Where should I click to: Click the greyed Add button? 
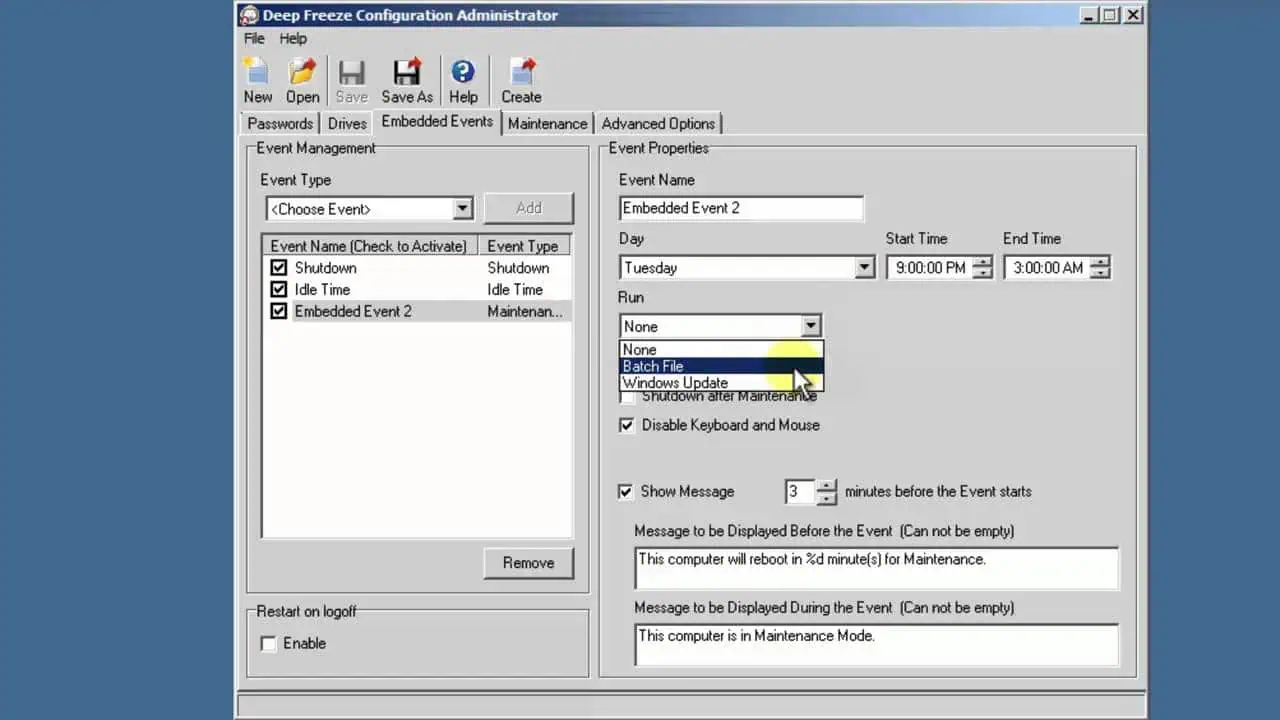pyautogui.click(x=528, y=208)
